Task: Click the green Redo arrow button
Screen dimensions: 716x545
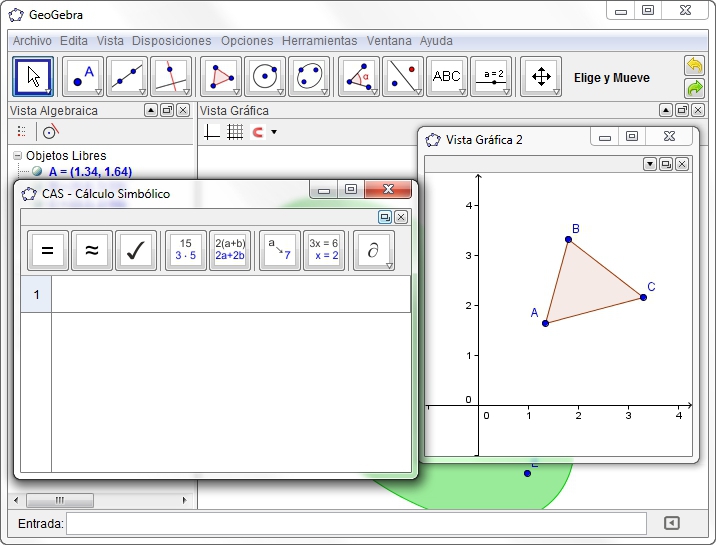Action: pos(695,88)
